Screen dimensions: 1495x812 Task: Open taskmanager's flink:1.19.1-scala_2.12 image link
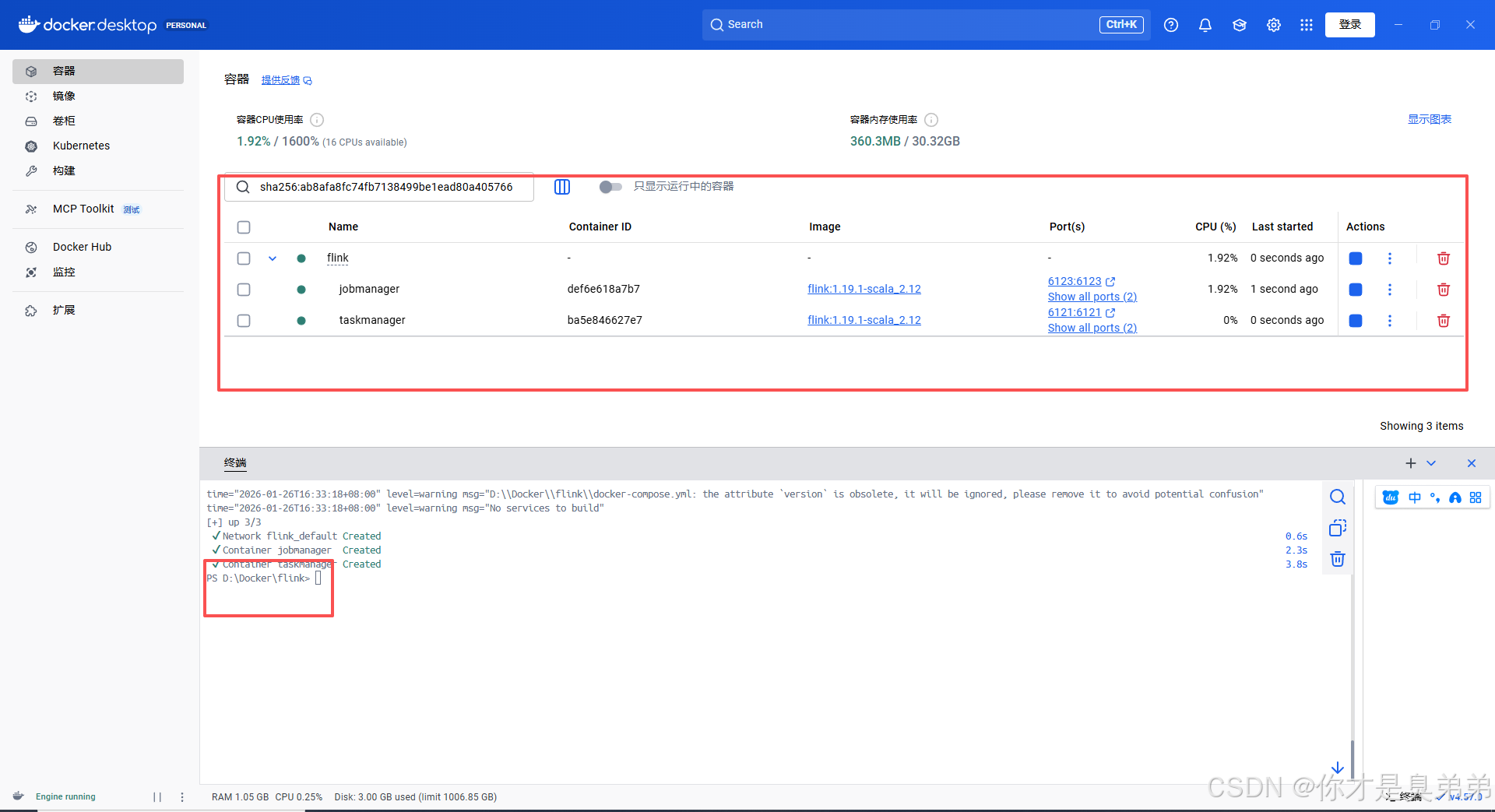(864, 320)
